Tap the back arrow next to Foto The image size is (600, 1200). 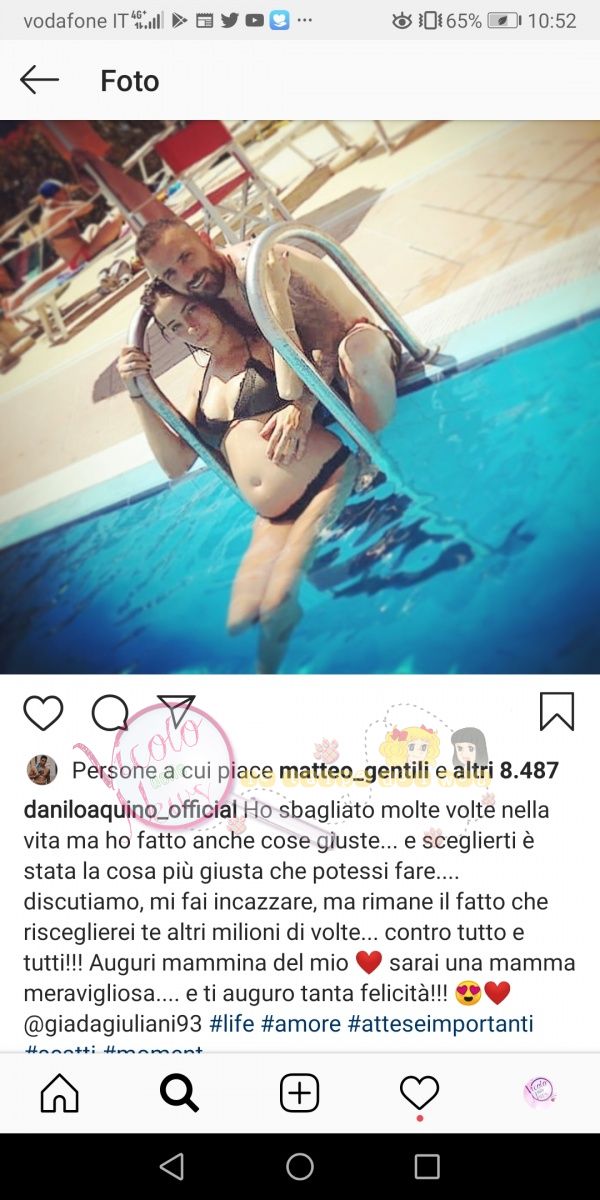[x=39, y=80]
